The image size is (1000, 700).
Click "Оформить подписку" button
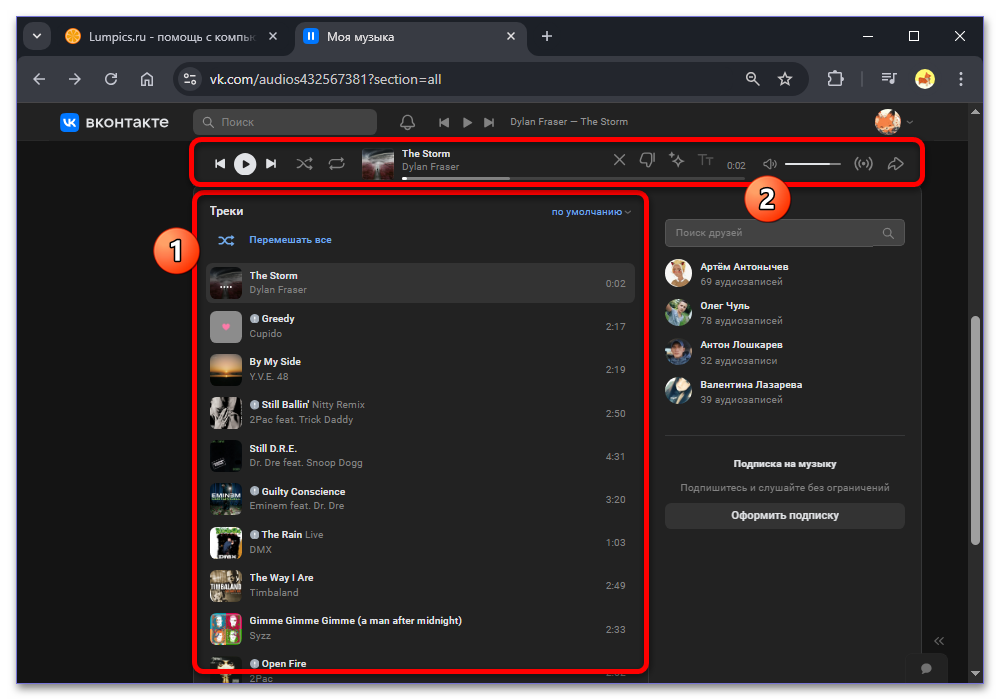point(784,516)
